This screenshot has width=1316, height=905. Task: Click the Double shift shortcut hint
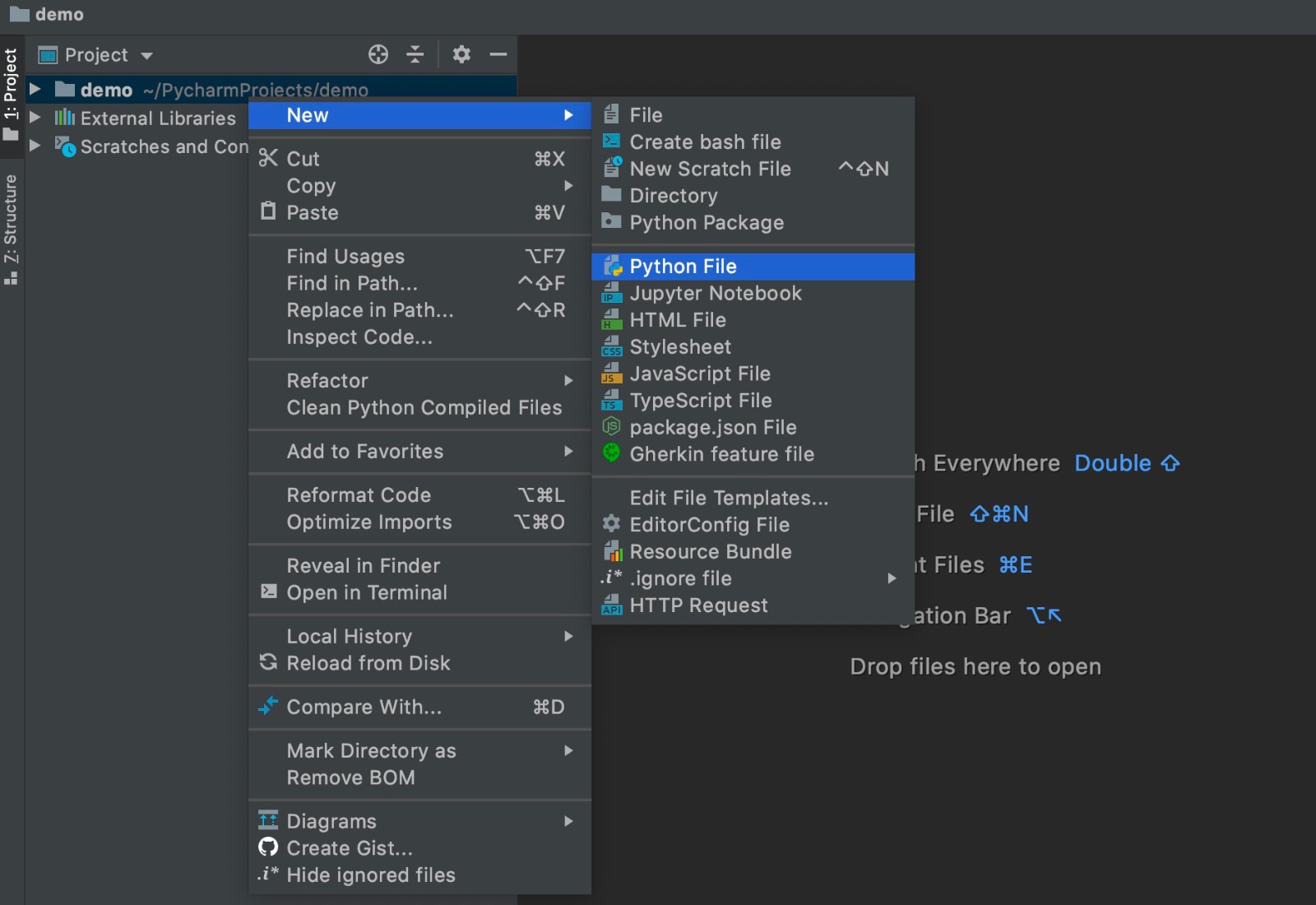pyautogui.click(x=1128, y=463)
